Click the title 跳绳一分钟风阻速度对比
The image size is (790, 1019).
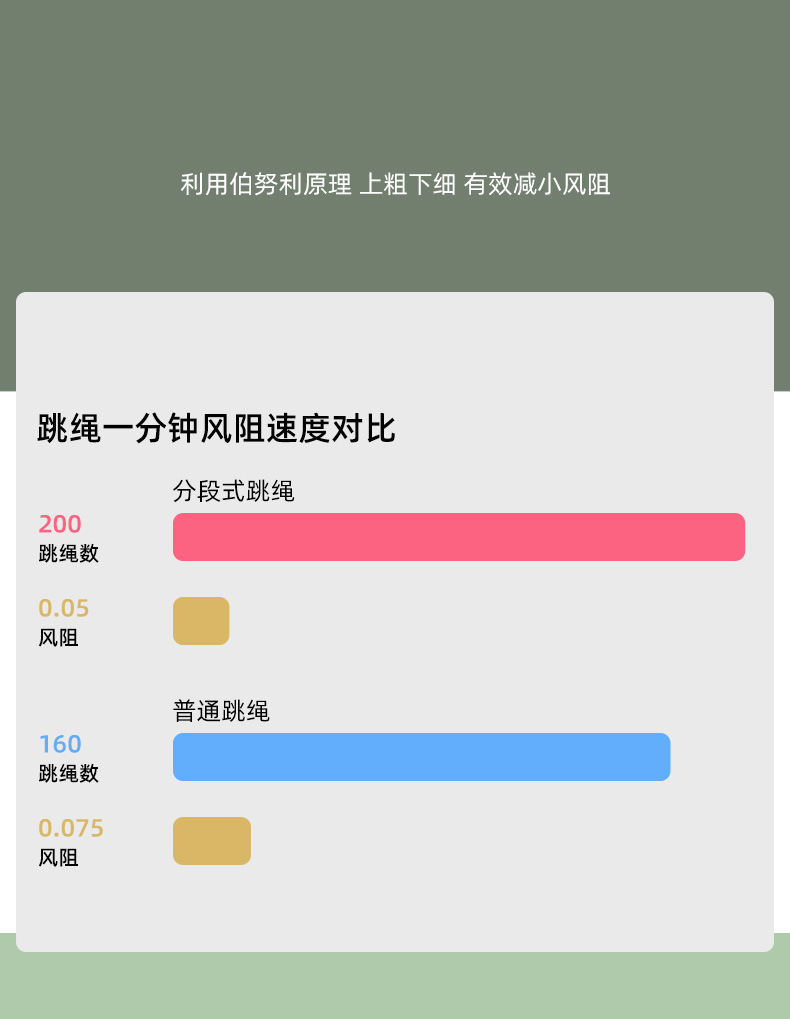216,429
